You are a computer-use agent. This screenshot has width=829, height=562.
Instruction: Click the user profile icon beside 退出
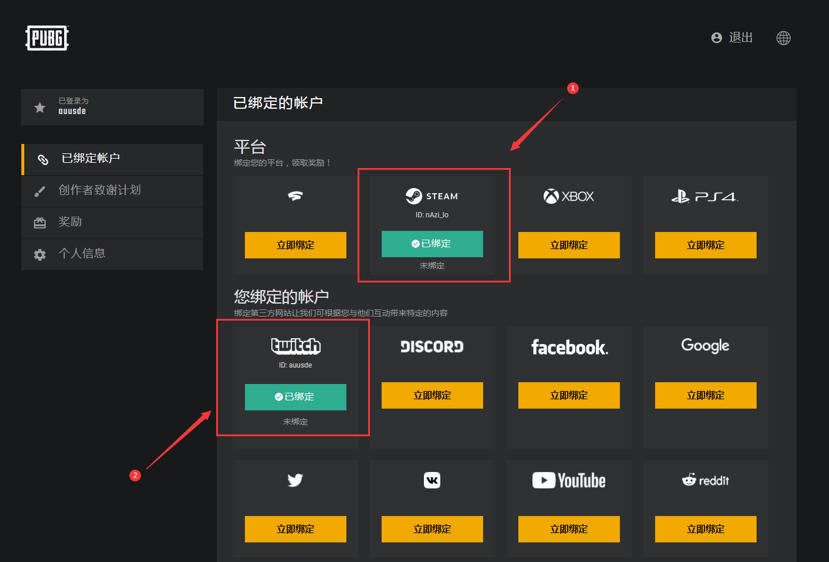coord(716,38)
